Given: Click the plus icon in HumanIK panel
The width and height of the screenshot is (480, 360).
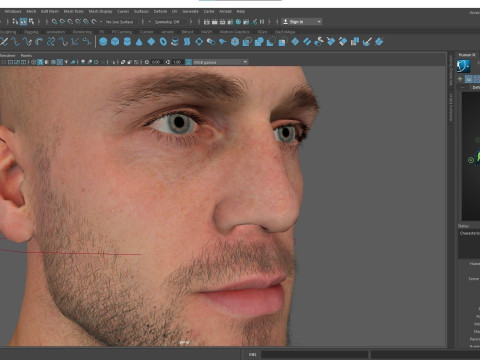Looking at the screenshot, I should (460, 79).
